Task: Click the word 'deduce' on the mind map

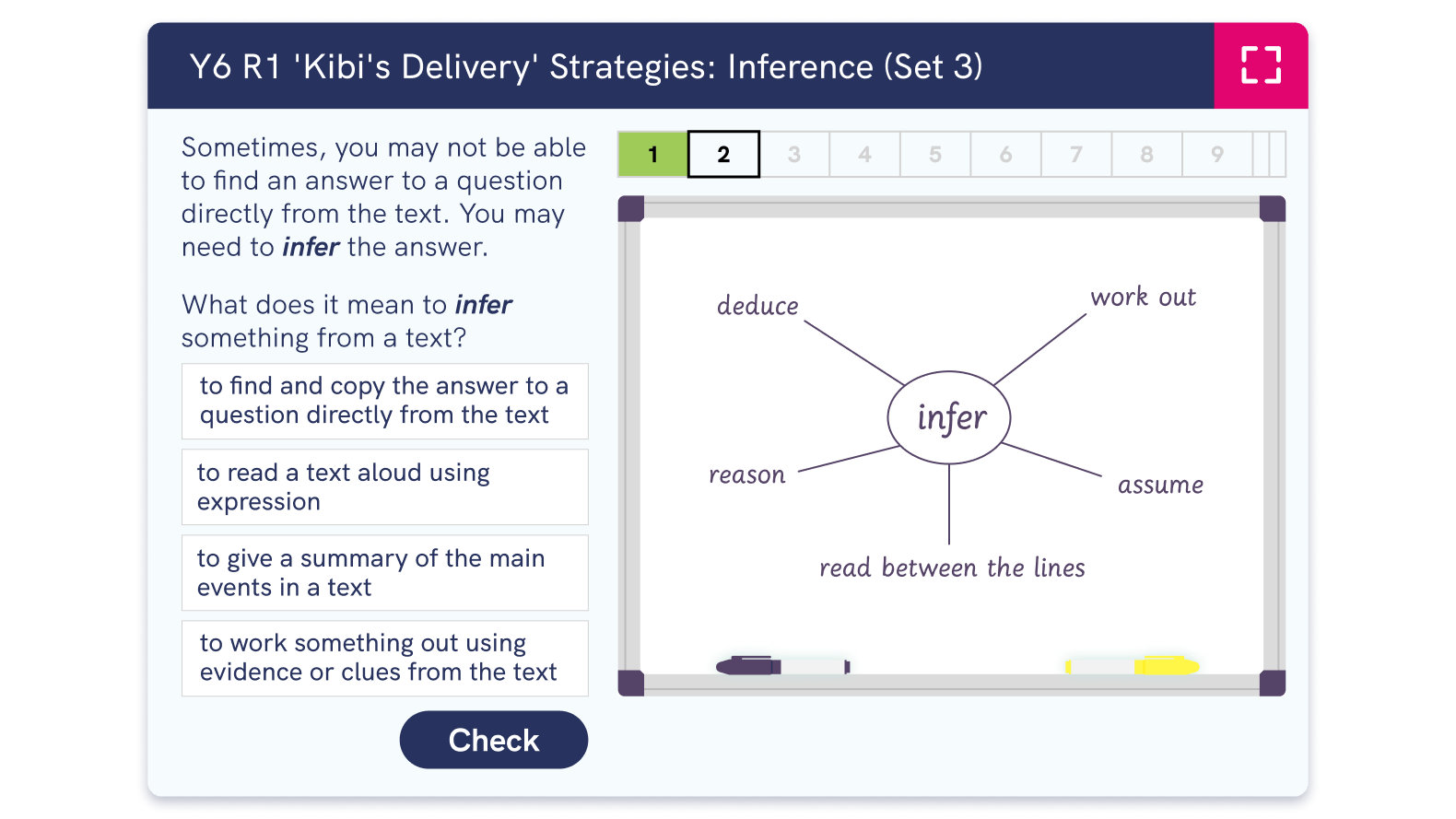Action: point(757,306)
